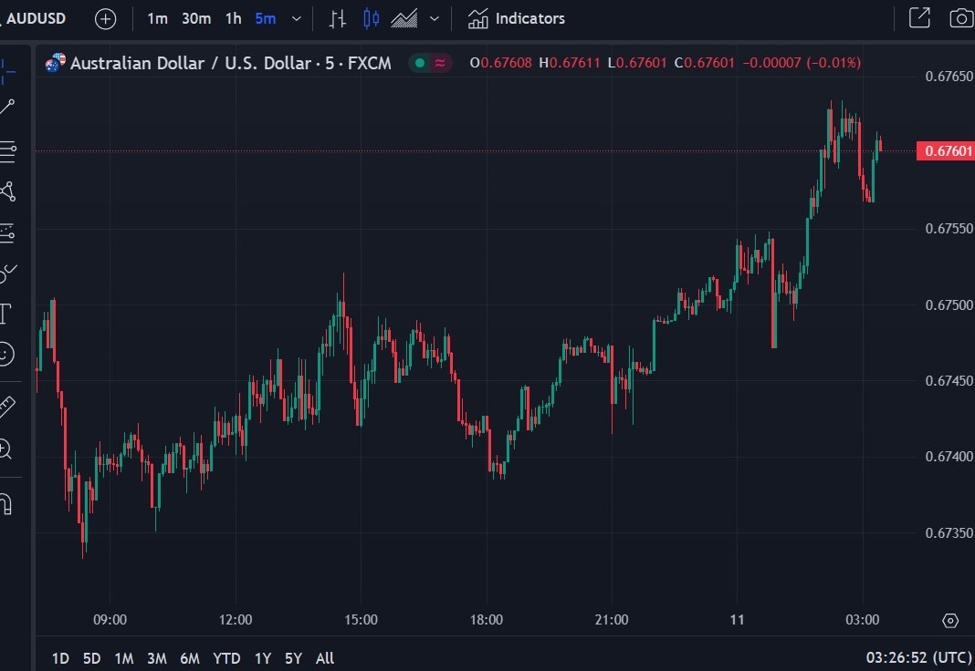Expand the timeframe interval dropdown
Viewport: 975px width, 671px height.
click(x=296, y=18)
